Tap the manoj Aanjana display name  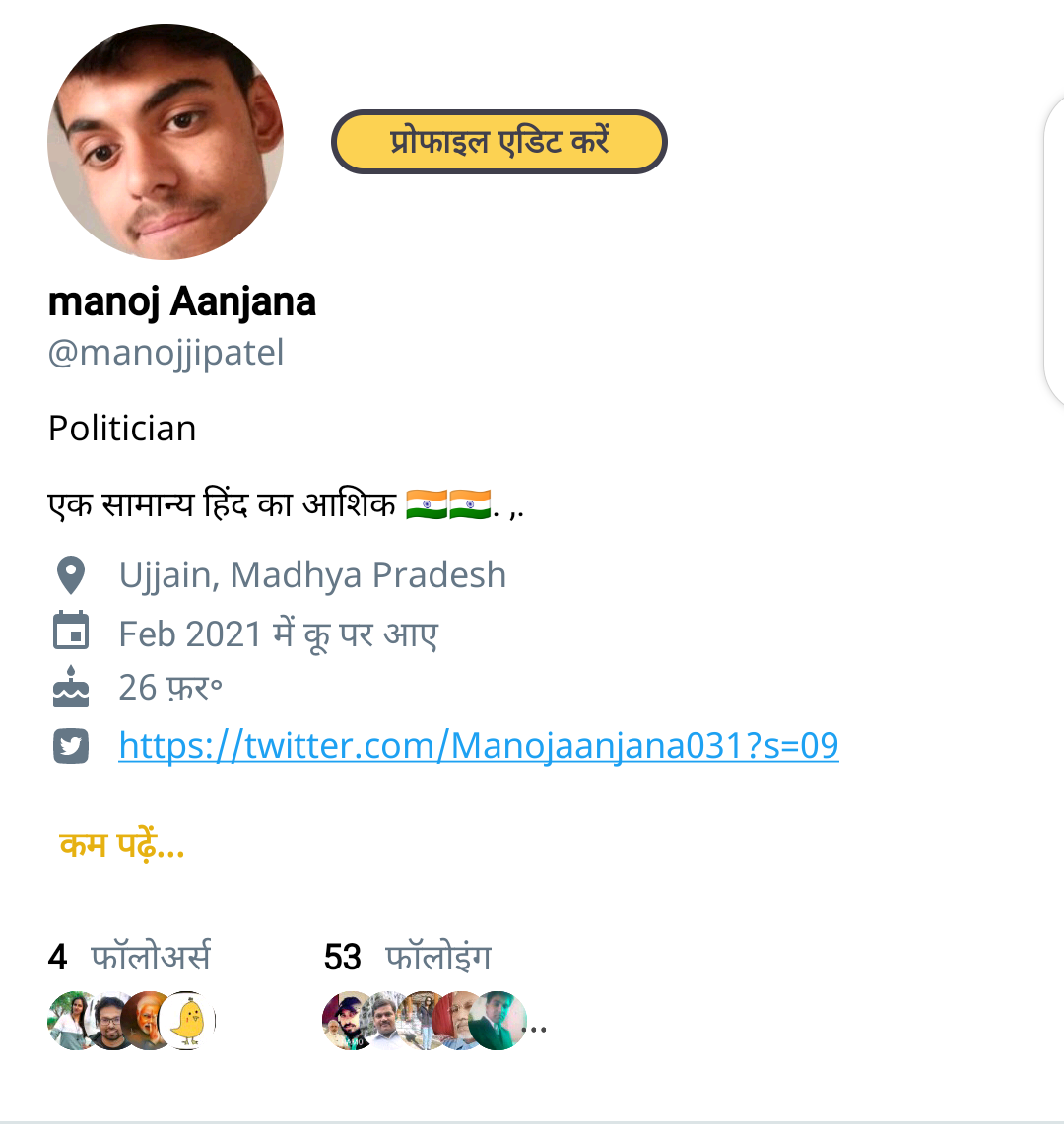[182, 301]
